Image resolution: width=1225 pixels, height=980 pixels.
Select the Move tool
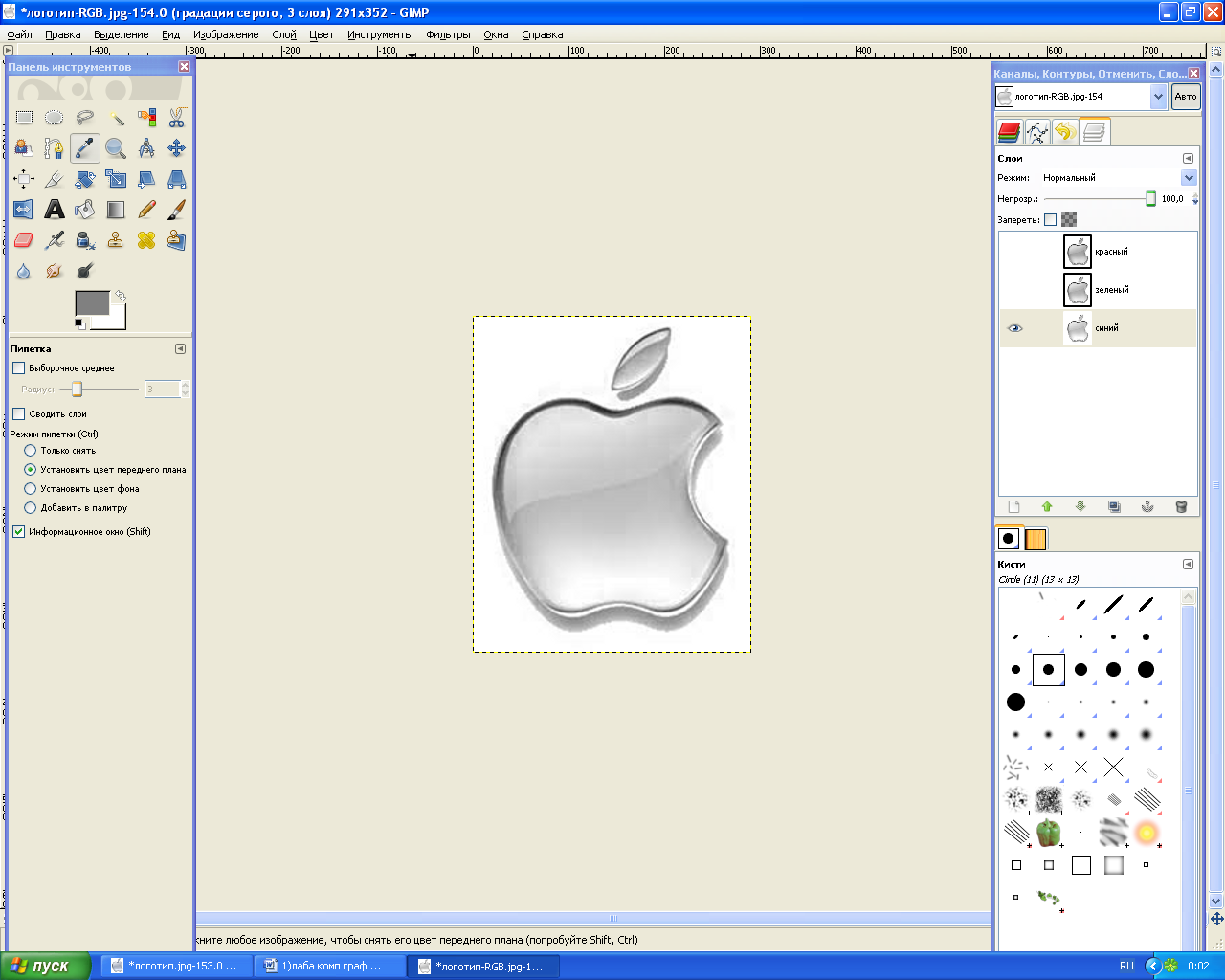click(177, 148)
